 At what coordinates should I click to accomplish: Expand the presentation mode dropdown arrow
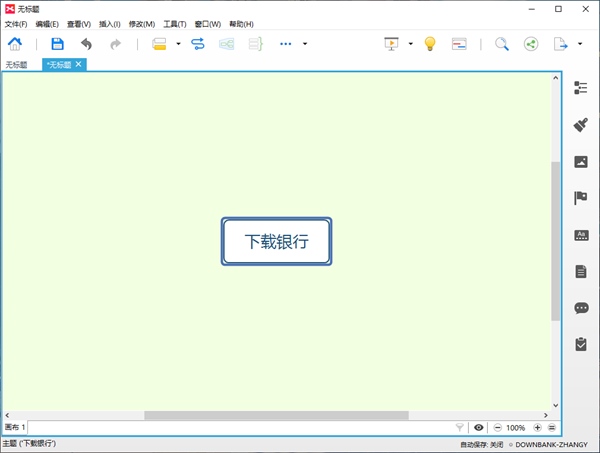click(x=410, y=44)
